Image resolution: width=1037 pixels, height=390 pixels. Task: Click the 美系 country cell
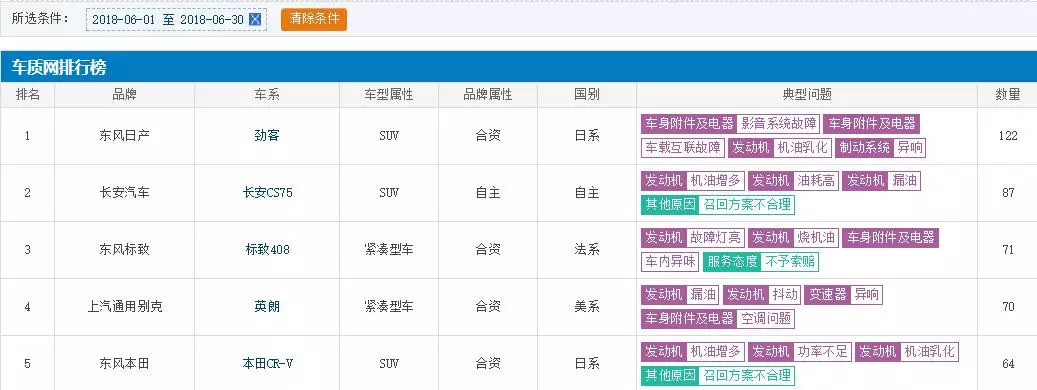(587, 307)
